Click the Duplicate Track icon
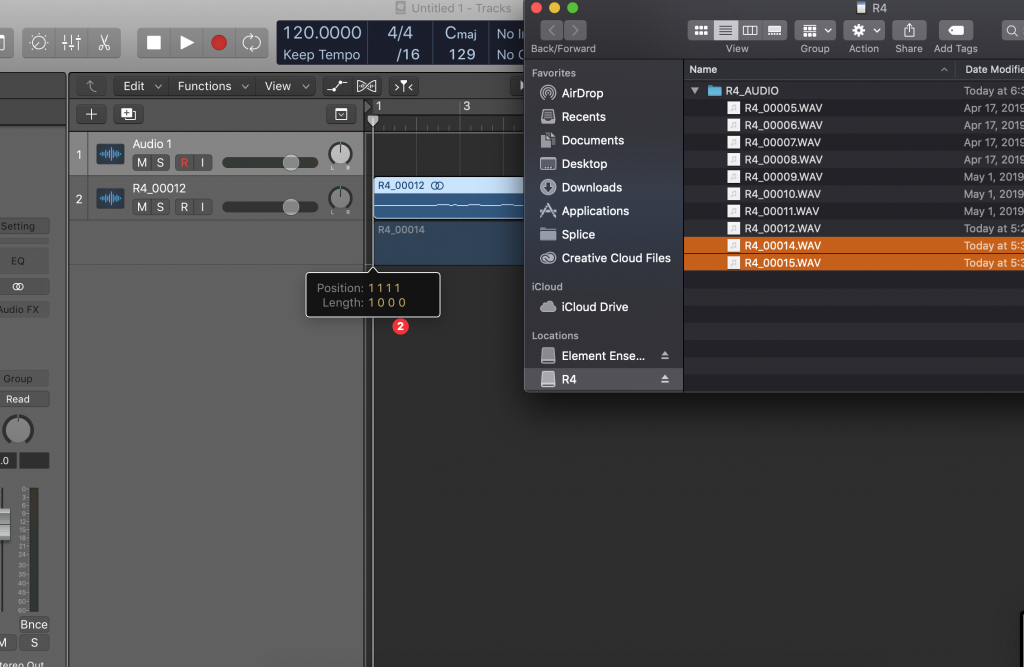The height and width of the screenshot is (667, 1024). pos(128,114)
